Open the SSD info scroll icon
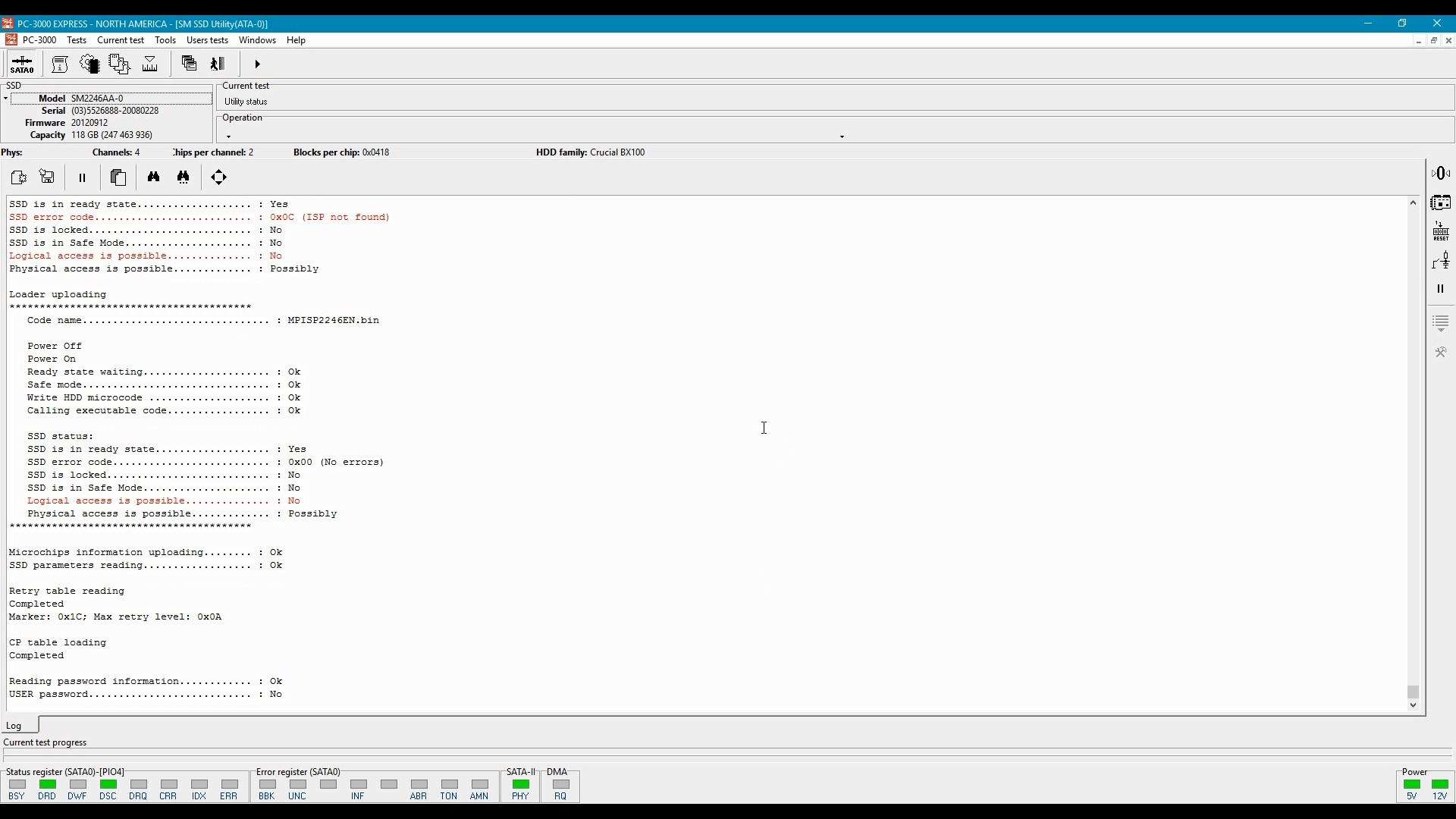The height and width of the screenshot is (819, 1456). coord(60,64)
